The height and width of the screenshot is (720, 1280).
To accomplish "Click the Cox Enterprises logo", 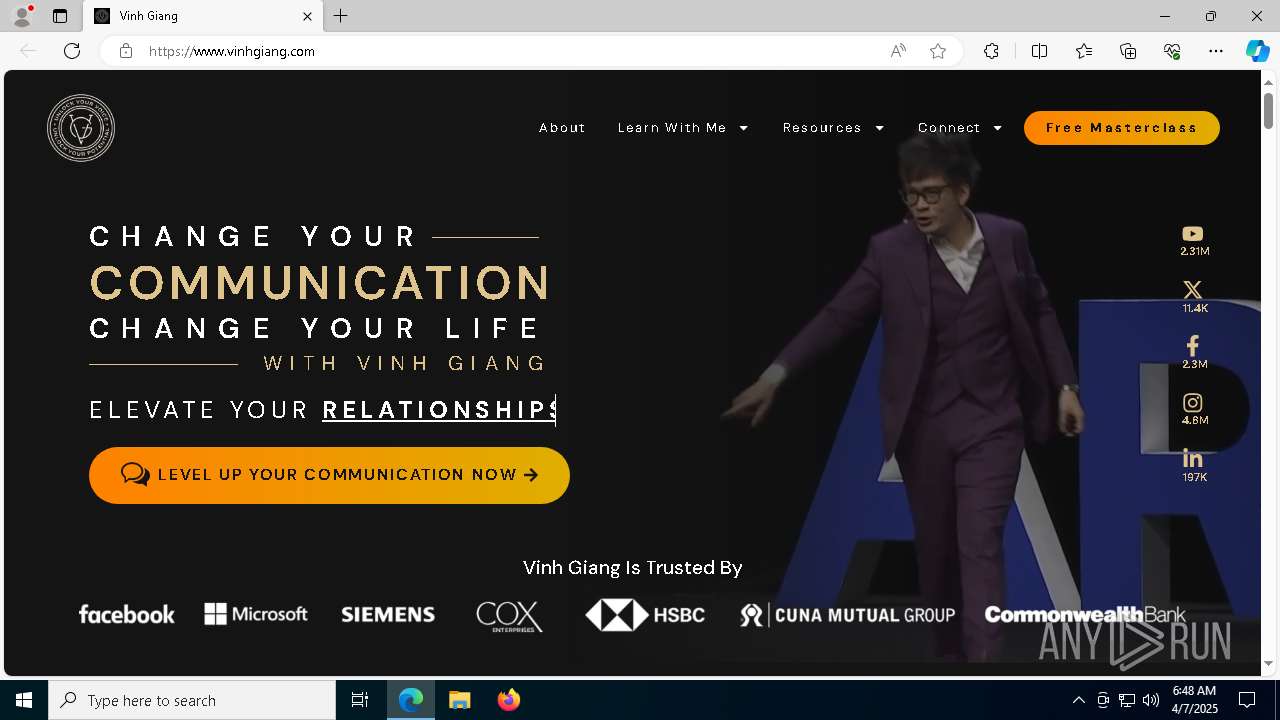I will coord(510,616).
